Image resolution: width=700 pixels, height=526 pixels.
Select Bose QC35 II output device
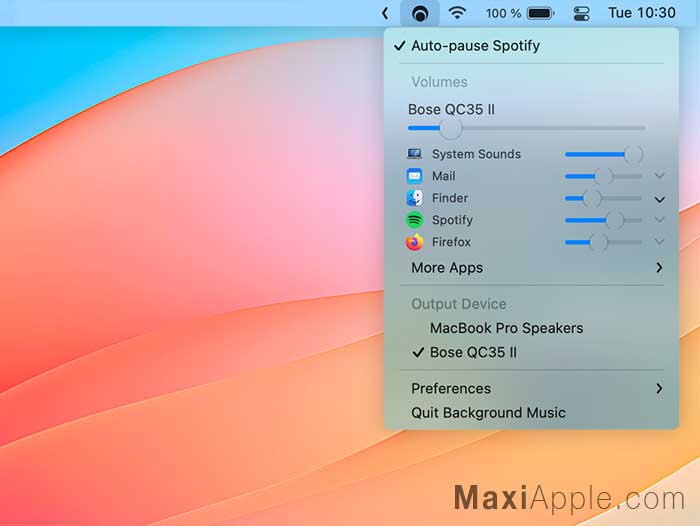click(x=531, y=352)
